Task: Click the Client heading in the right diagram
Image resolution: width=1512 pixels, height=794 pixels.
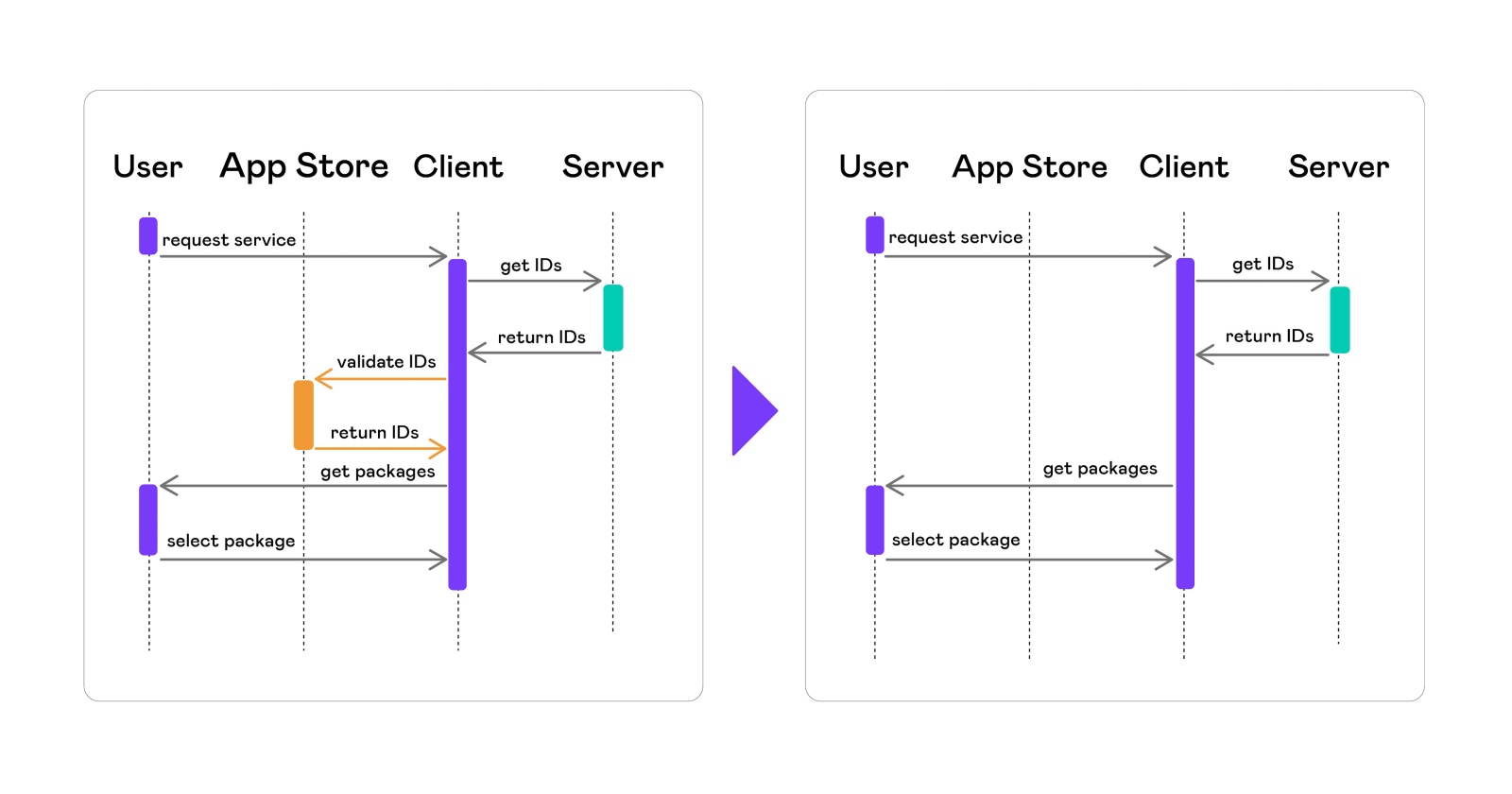Action: (1183, 166)
